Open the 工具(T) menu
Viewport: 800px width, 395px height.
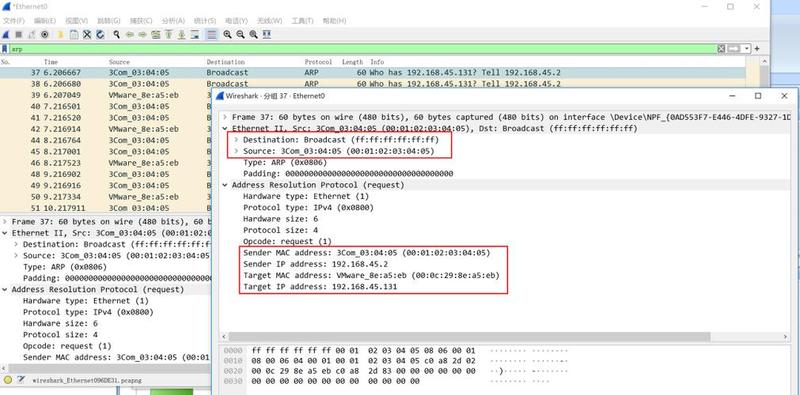tap(302, 21)
